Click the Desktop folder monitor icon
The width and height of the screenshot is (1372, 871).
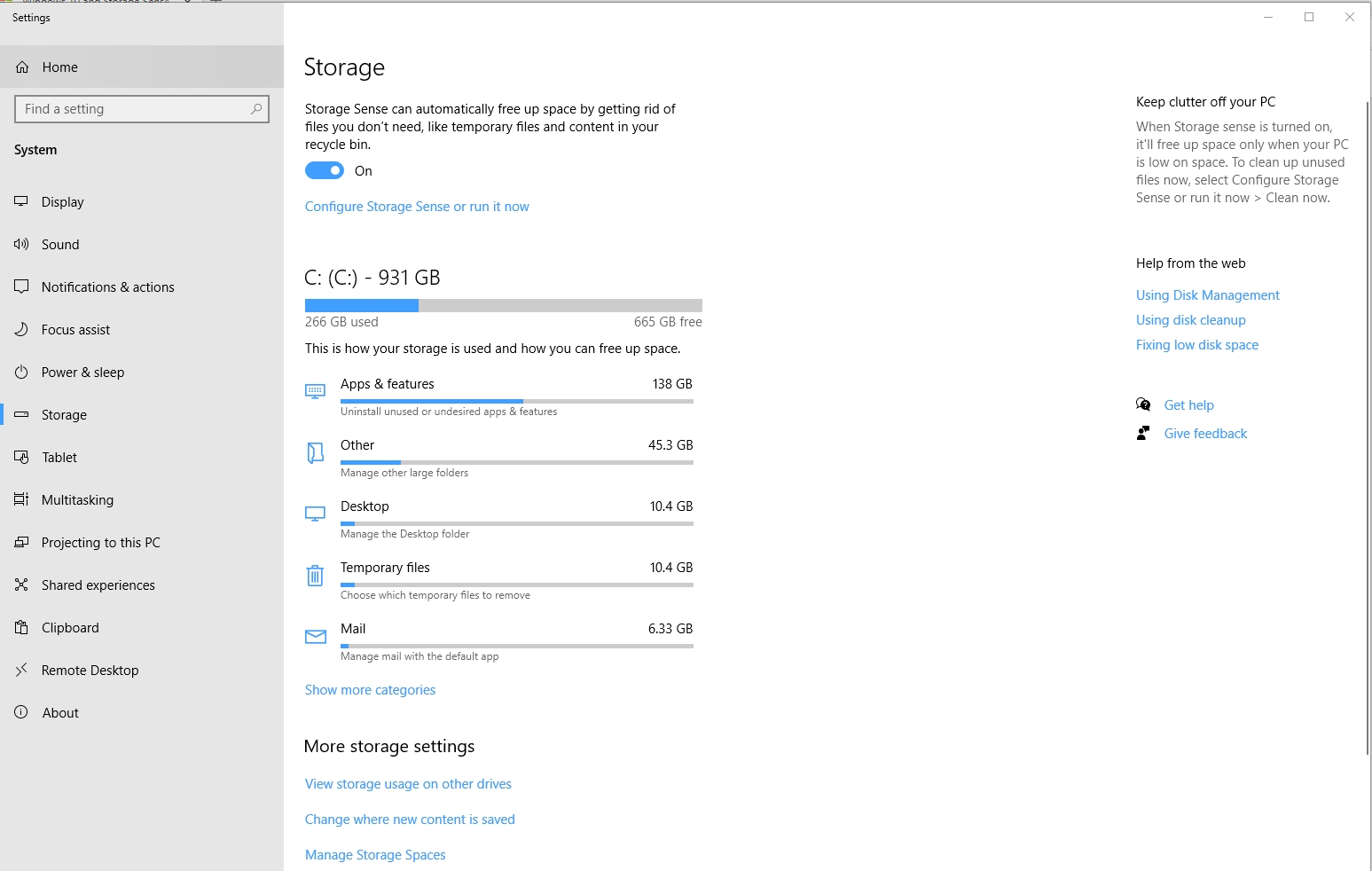(315, 514)
